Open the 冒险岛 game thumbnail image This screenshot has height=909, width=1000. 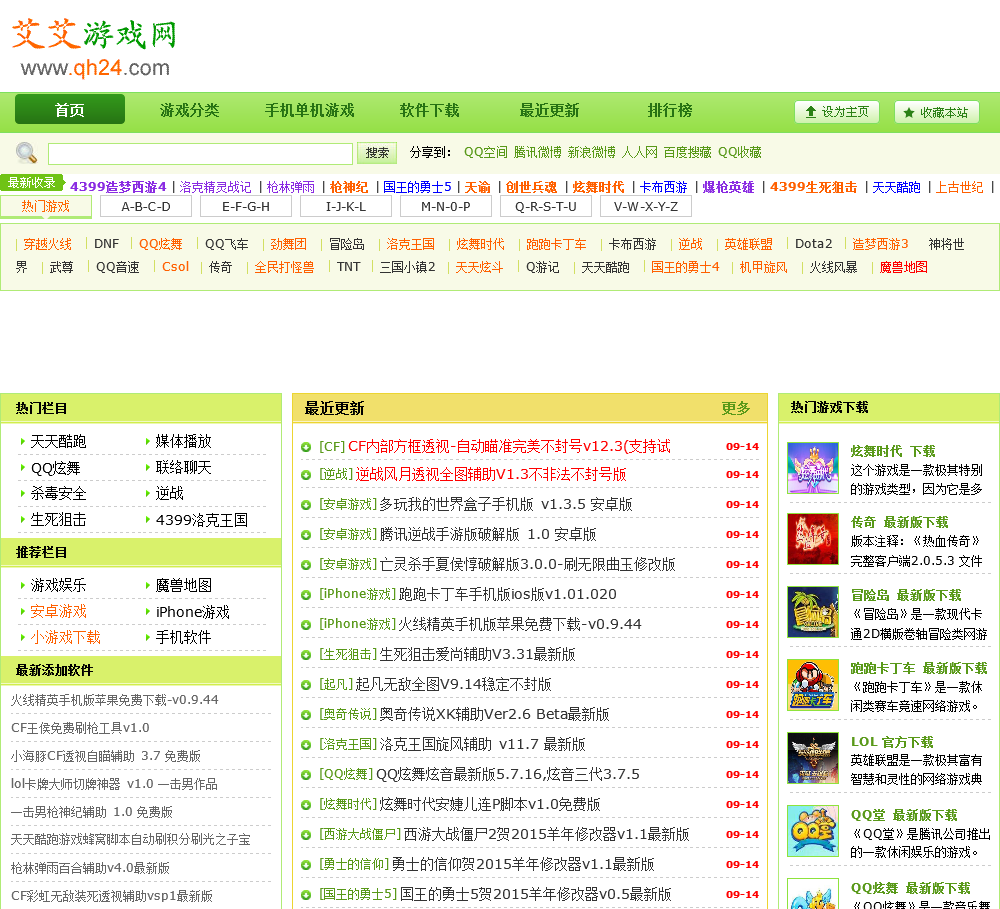click(x=812, y=612)
